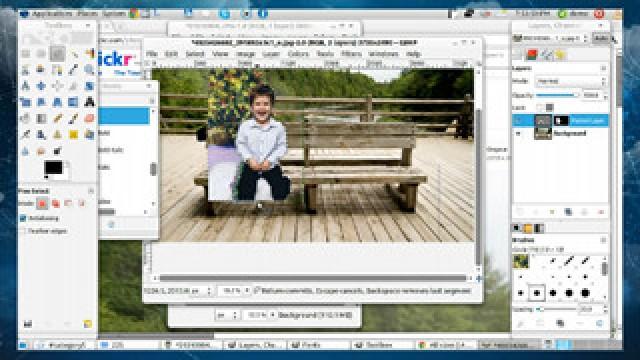Open the Filters menu
This screenshot has height=360, width=640.
pos(351,54)
